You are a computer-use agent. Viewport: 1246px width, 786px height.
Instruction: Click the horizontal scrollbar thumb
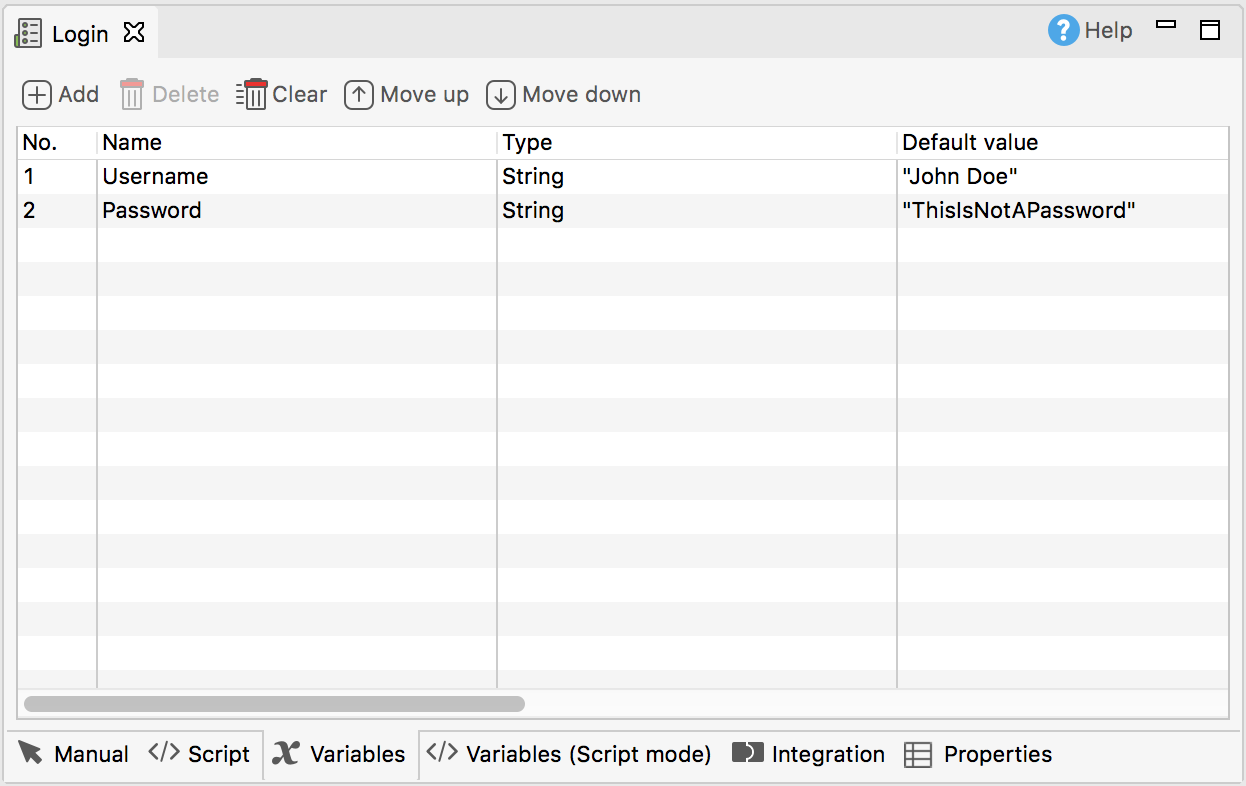(x=274, y=704)
